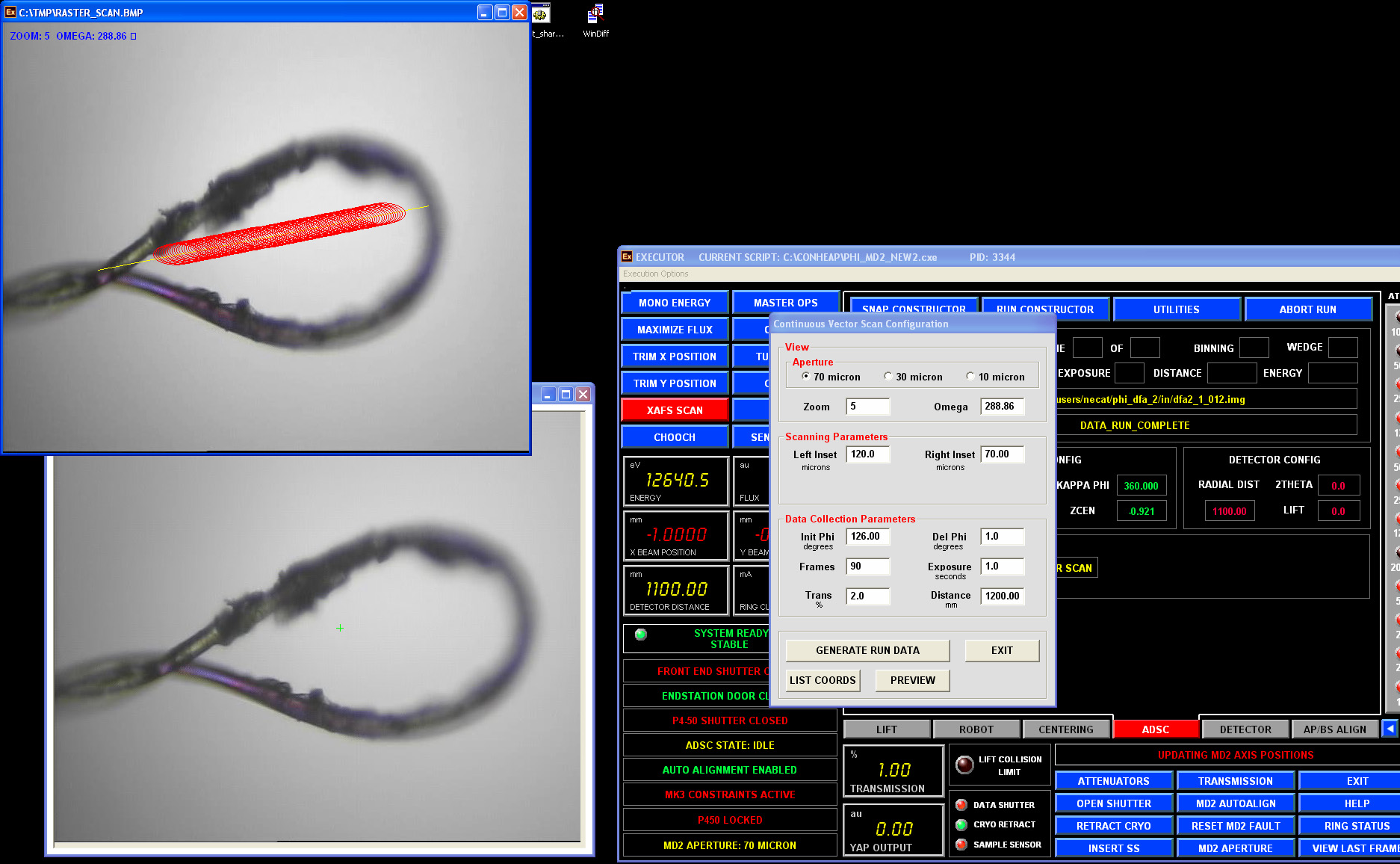Screen dimensions: 1400x864
Task: Select the 70 micron aperture option
Action: click(805, 377)
